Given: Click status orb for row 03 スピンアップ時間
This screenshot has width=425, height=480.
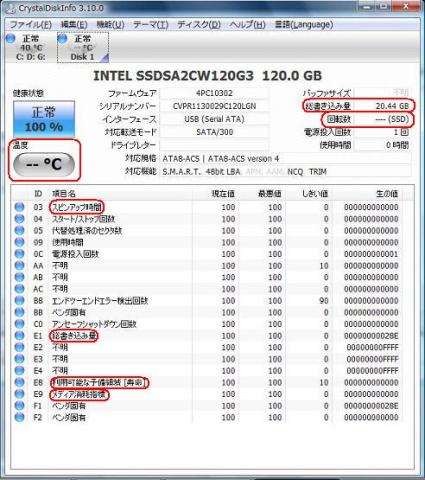Looking at the screenshot, I should [x=20, y=207].
